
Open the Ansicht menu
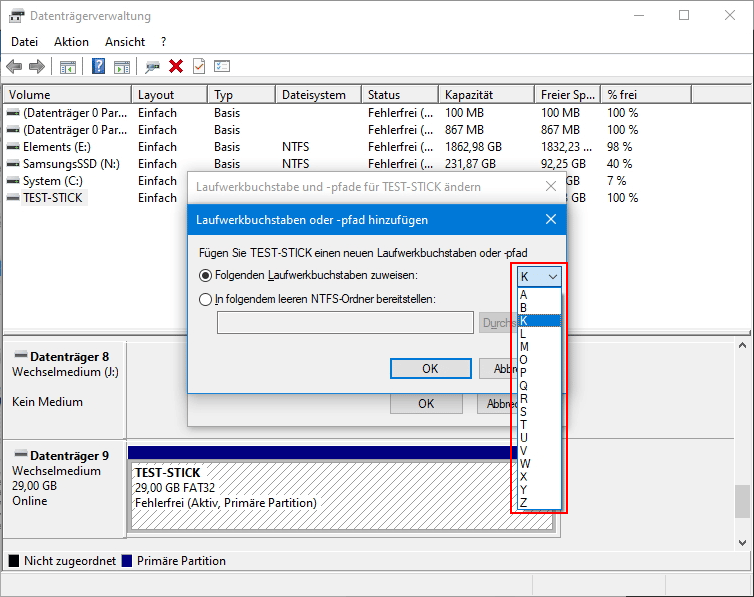[125, 42]
